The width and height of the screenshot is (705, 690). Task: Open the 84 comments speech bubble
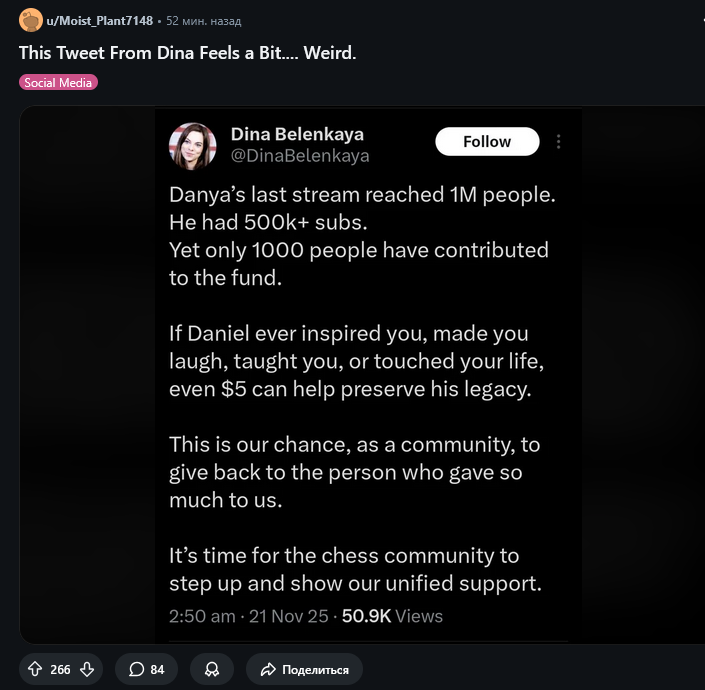coord(147,669)
